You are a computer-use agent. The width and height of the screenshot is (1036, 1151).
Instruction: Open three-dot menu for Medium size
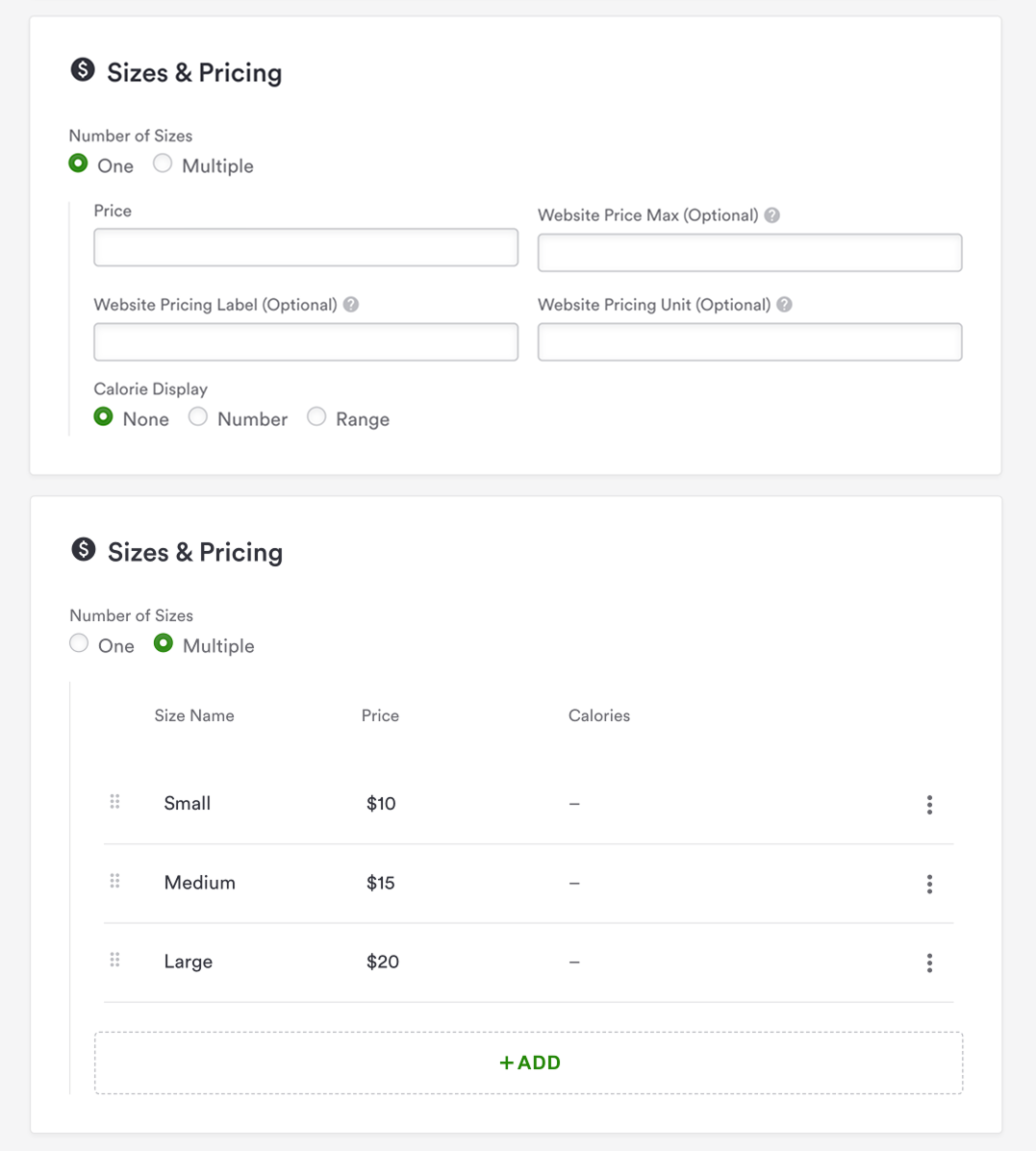(929, 884)
